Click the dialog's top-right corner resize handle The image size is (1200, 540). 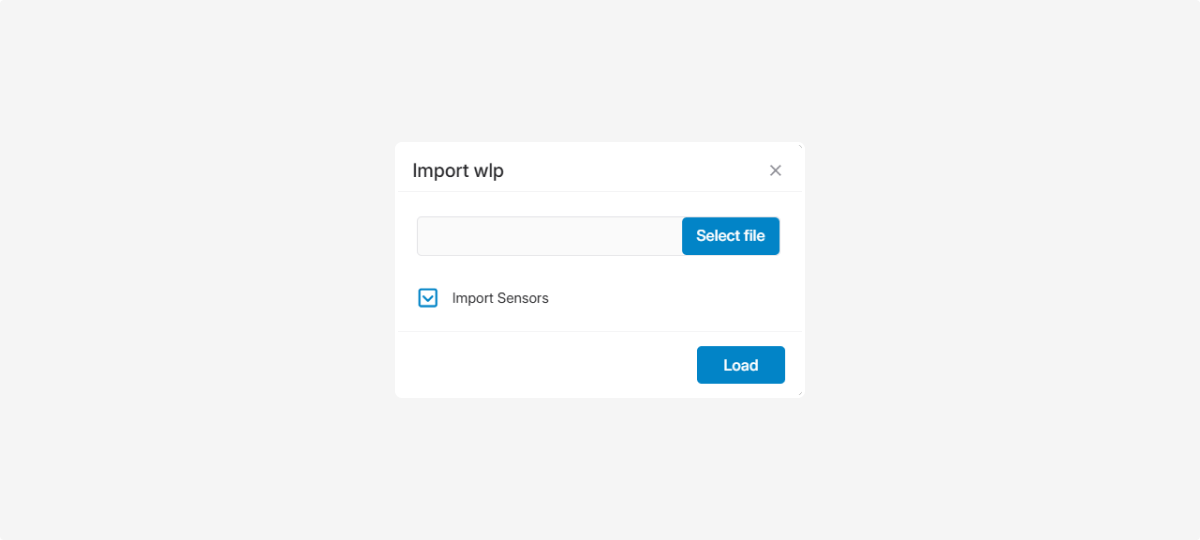click(800, 146)
